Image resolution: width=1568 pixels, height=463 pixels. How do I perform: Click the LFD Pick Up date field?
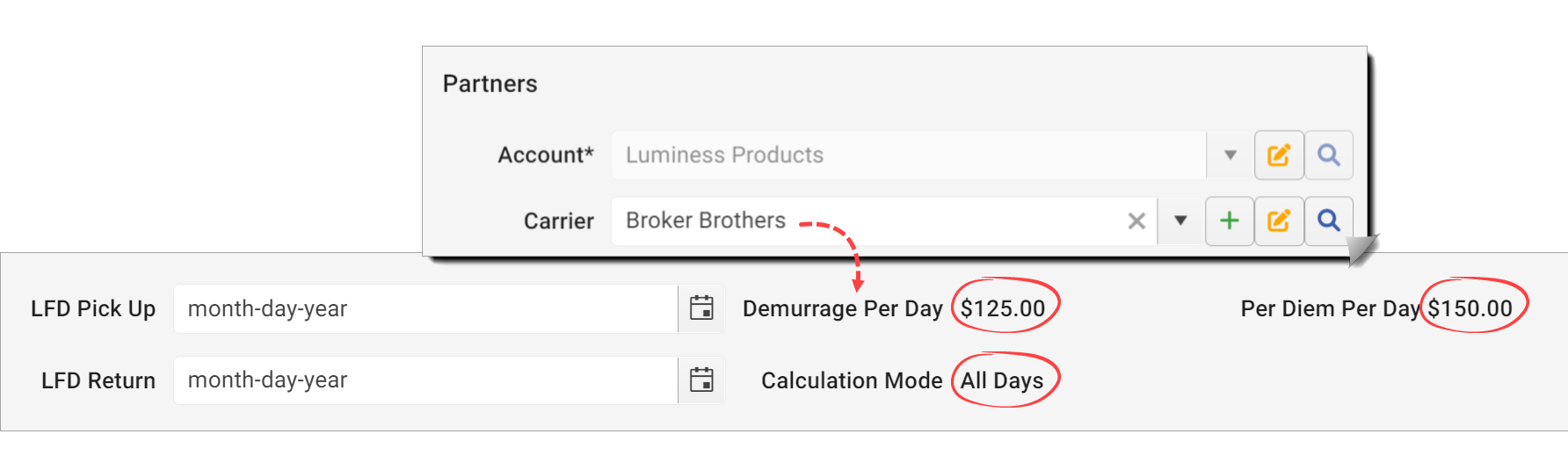(426, 308)
